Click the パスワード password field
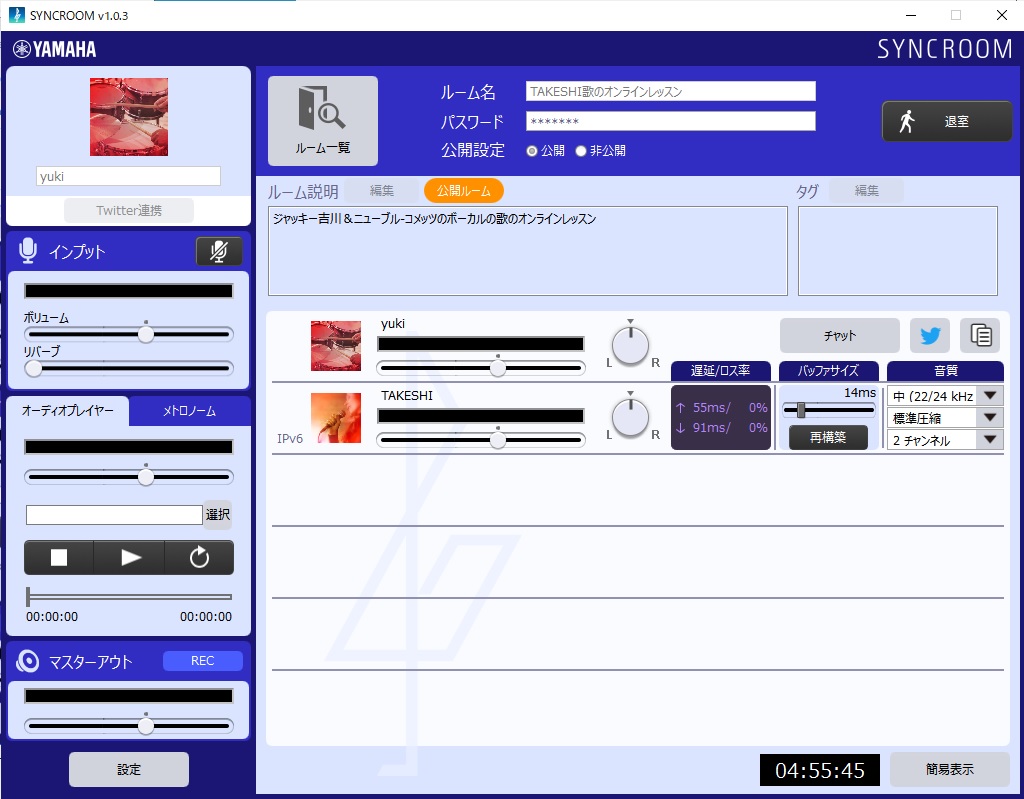This screenshot has width=1024, height=799. tap(671, 121)
